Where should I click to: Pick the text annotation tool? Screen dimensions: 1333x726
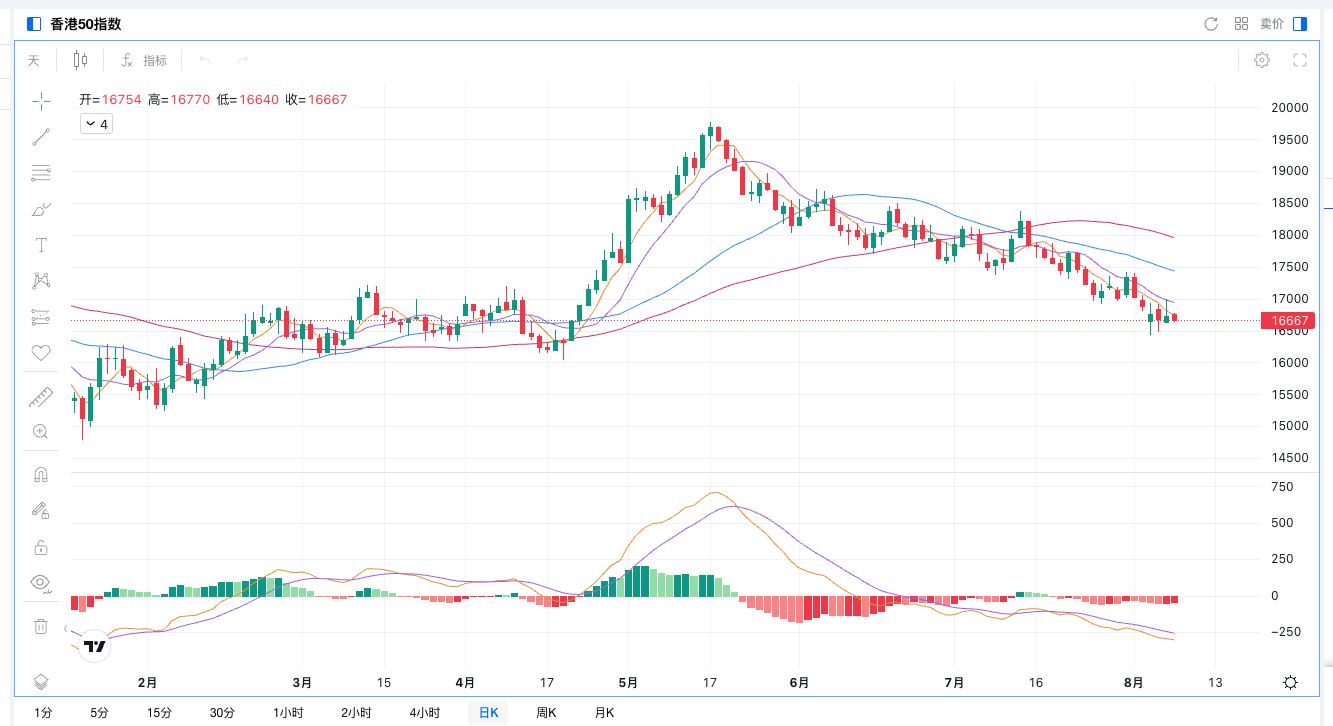click(41, 245)
